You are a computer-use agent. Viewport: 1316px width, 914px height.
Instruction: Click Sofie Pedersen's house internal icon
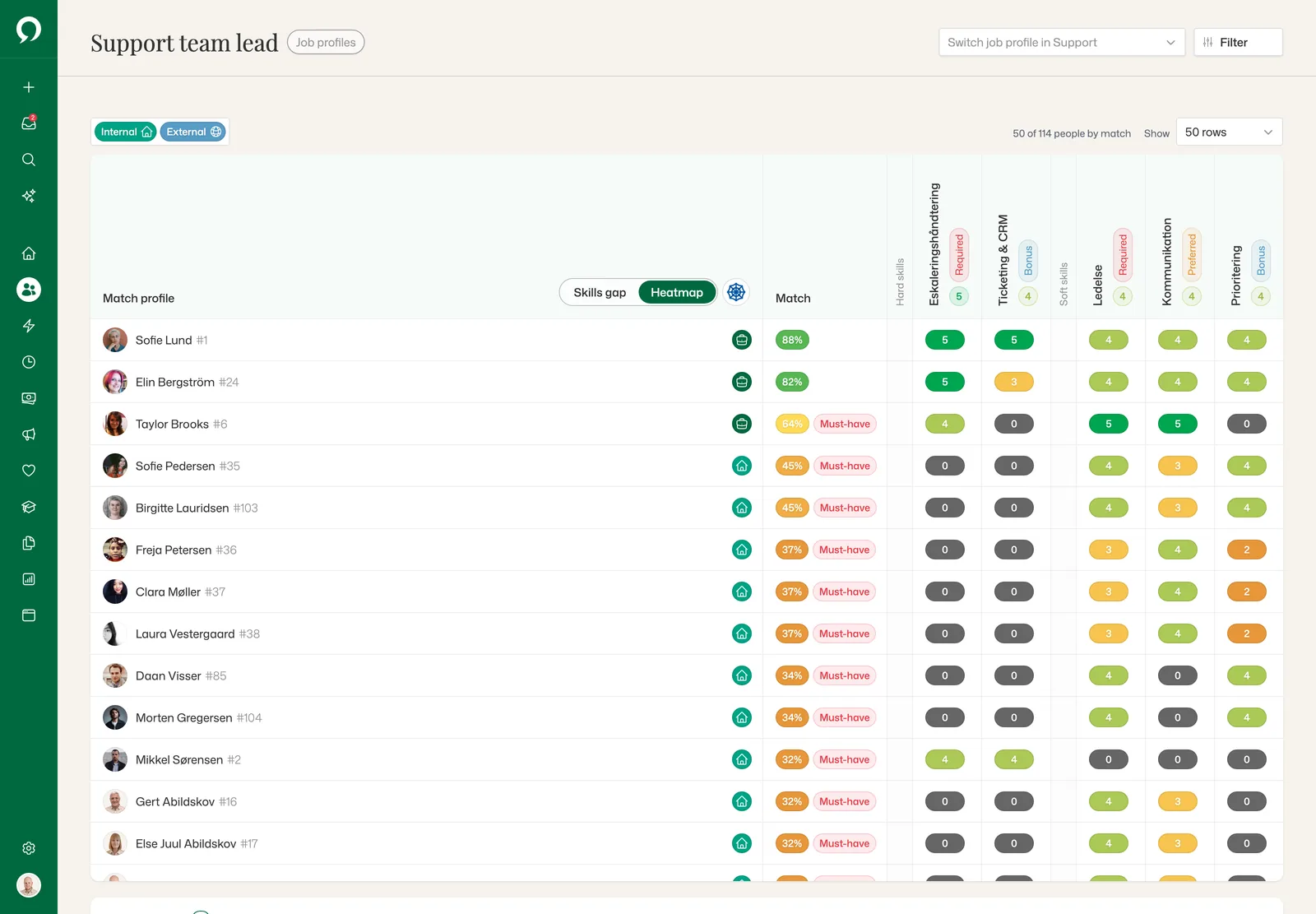(x=742, y=466)
